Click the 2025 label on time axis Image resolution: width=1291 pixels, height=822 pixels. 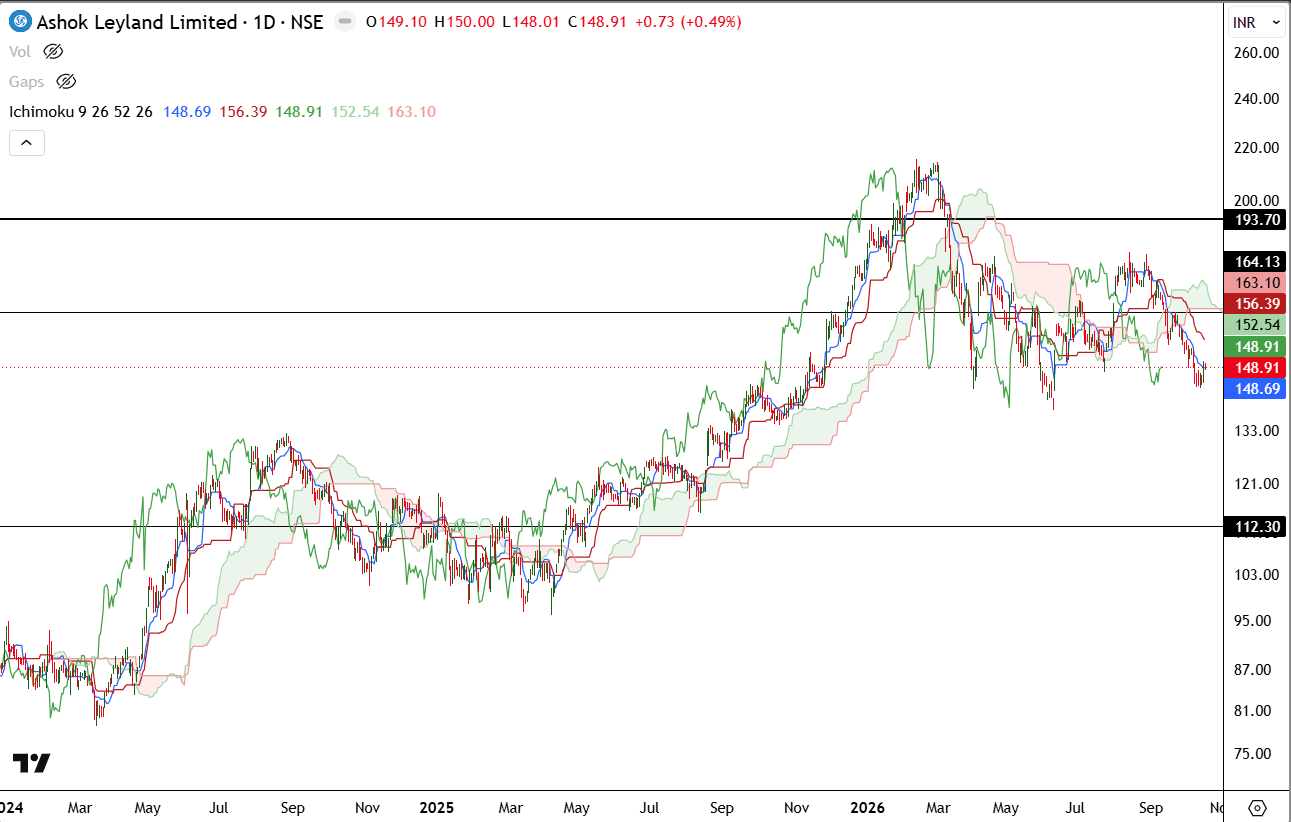[436, 807]
